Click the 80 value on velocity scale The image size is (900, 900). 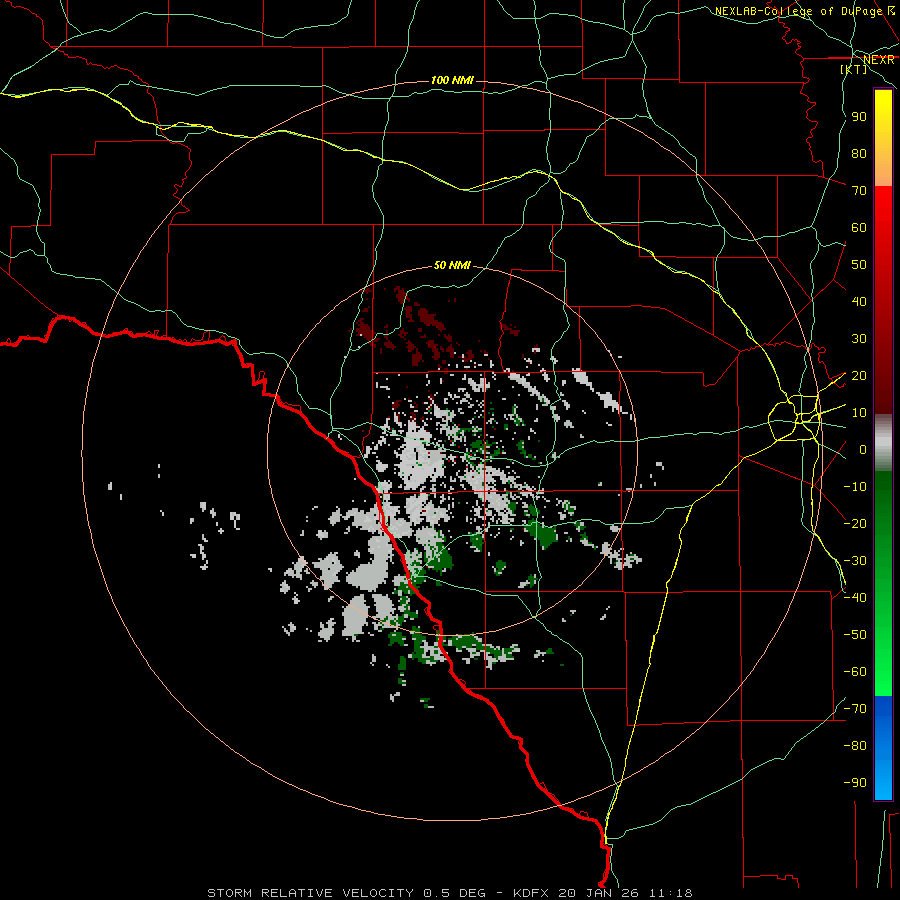click(859, 153)
